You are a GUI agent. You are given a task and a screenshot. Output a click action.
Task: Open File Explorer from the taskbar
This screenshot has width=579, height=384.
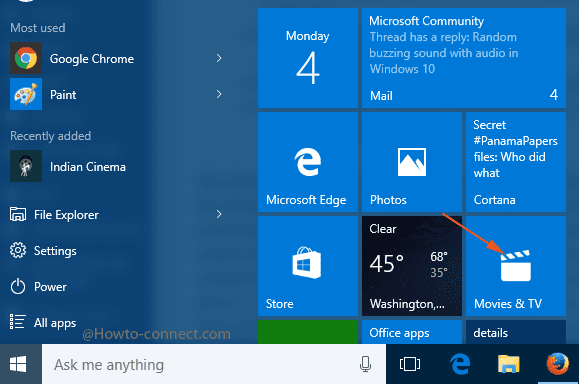point(508,364)
